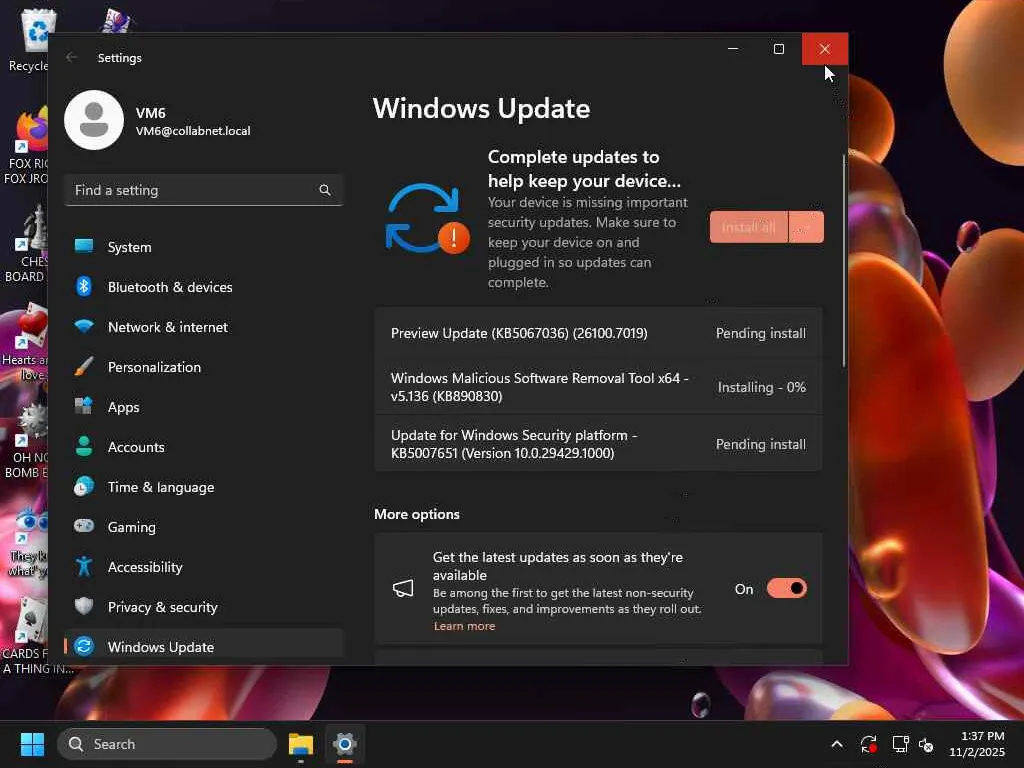Open File Explorer from the taskbar
The width and height of the screenshot is (1024, 768).
301,744
